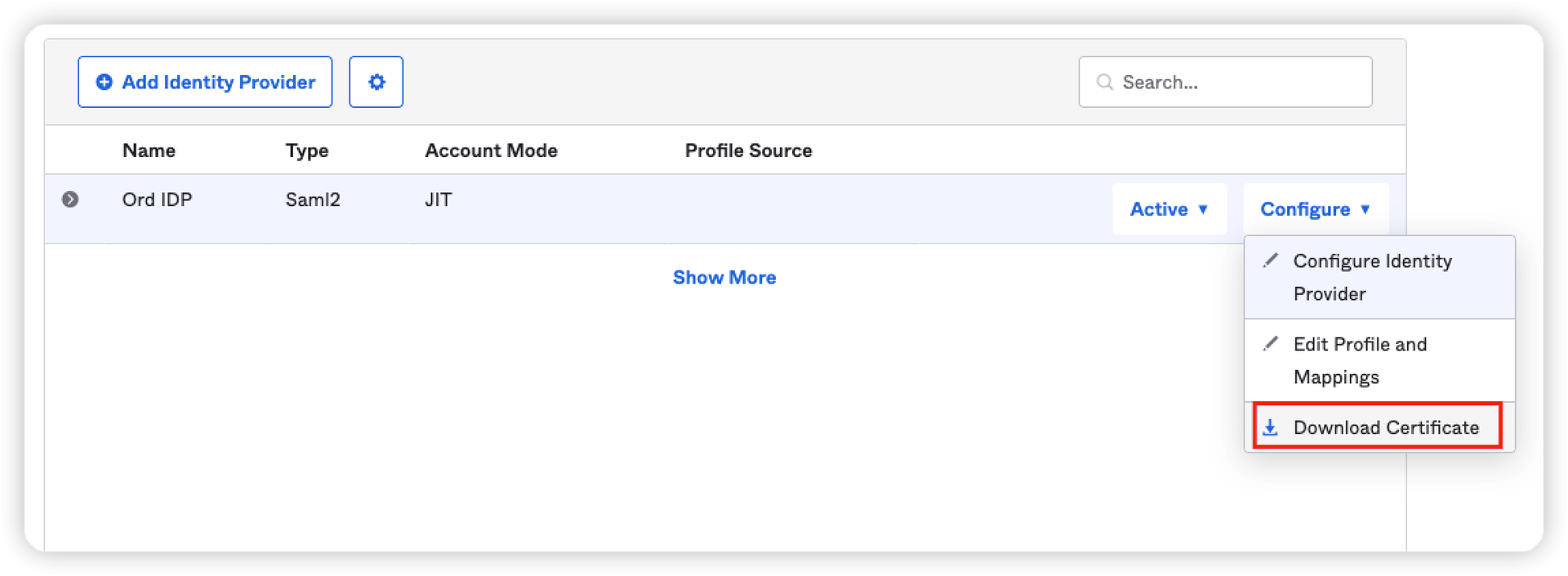Image resolution: width=1568 pixels, height=576 pixels.
Task: Select Configure Identity Provider menu option
Action: click(1372, 277)
